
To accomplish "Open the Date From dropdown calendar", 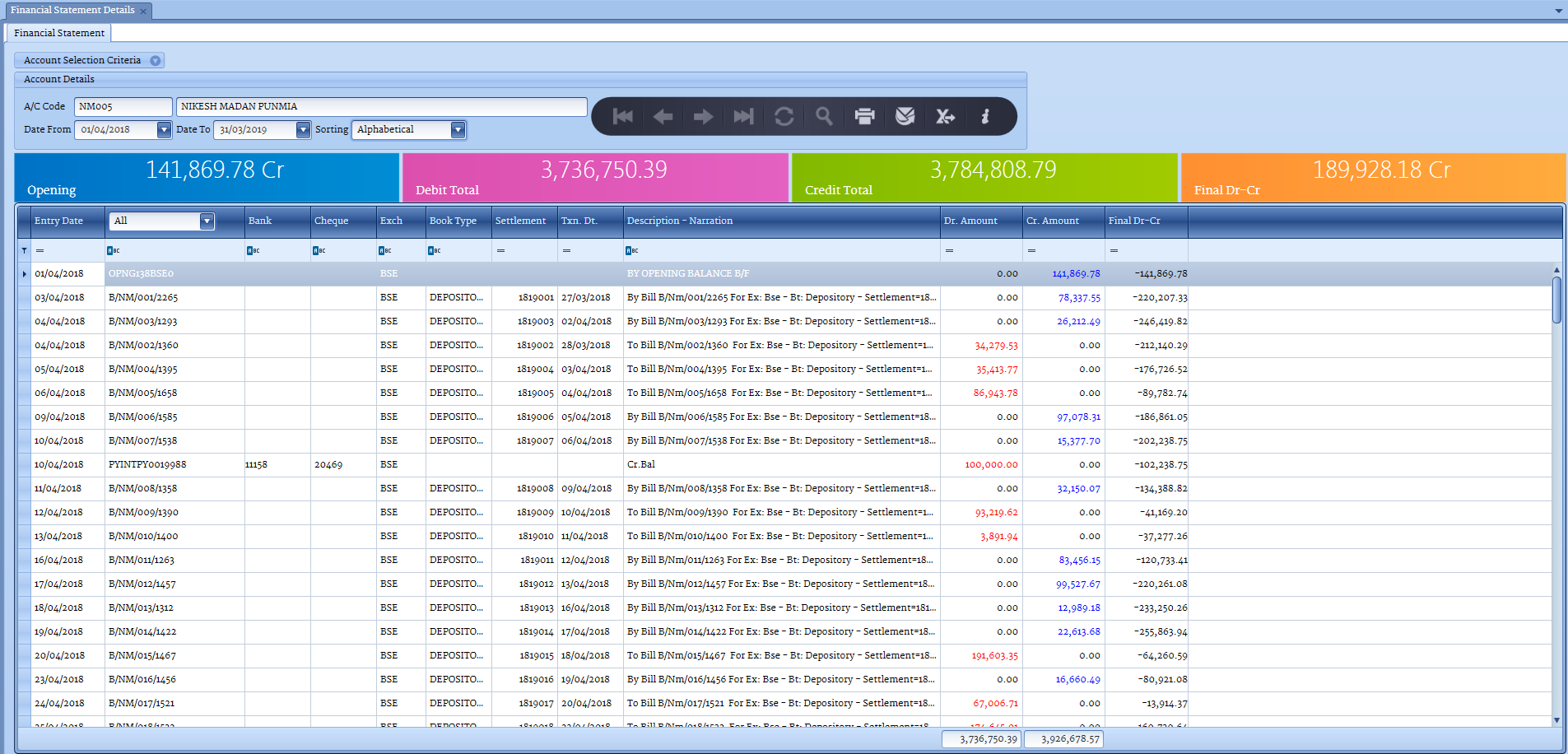I will pos(164,130).
